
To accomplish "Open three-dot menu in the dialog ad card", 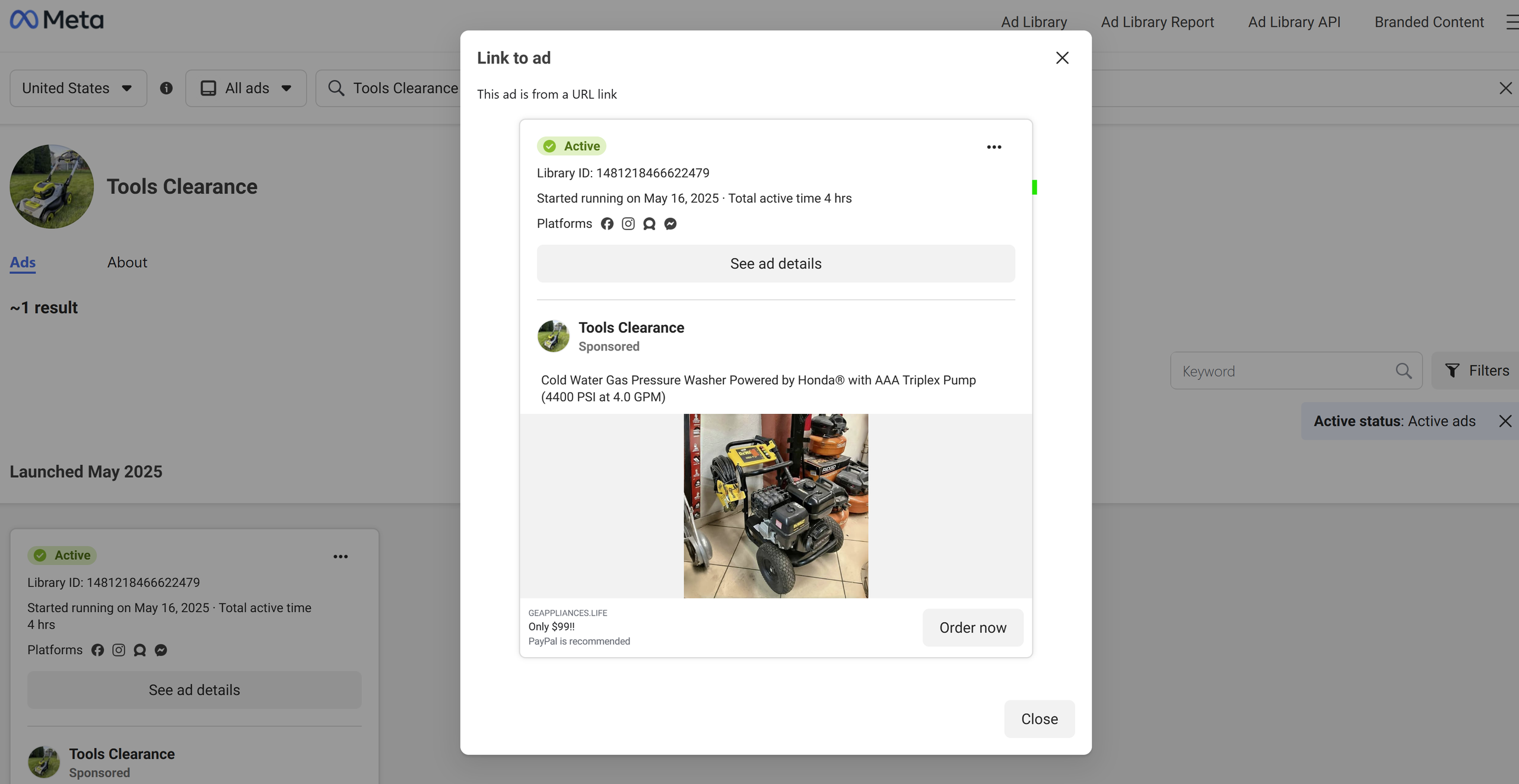I will point(994,147).
